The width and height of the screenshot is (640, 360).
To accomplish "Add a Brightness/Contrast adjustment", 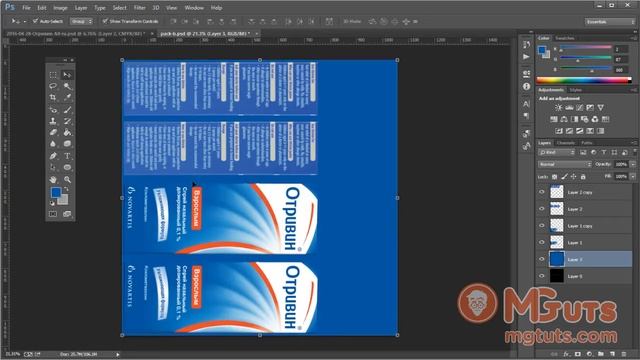I will click(558, 108).
